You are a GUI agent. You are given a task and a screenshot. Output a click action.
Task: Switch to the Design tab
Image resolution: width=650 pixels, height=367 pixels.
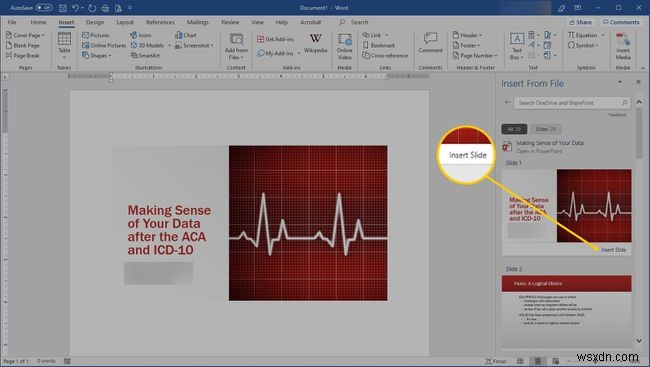coord(95,22)
